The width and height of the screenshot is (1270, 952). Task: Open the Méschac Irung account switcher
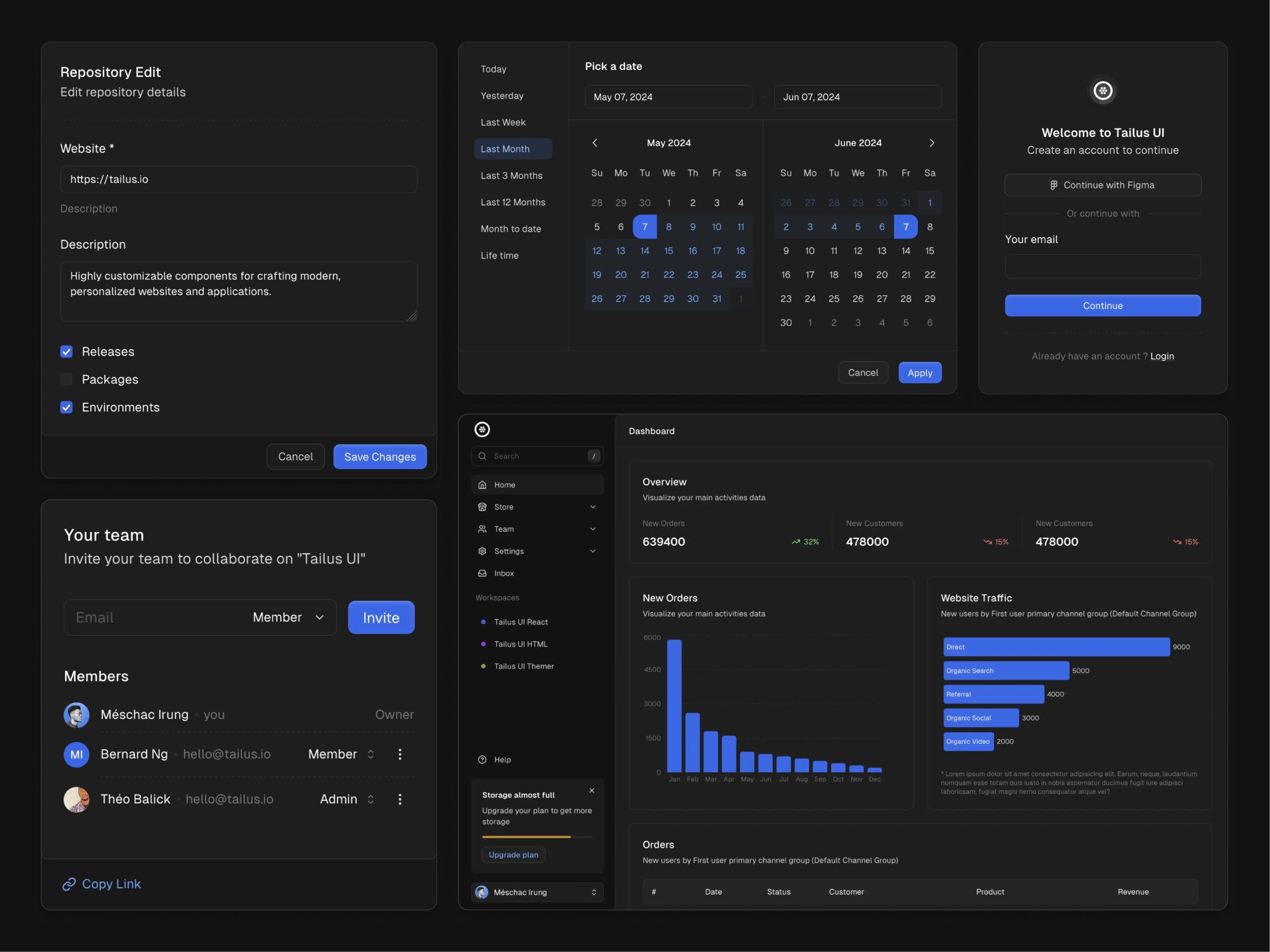pos(537,892)
